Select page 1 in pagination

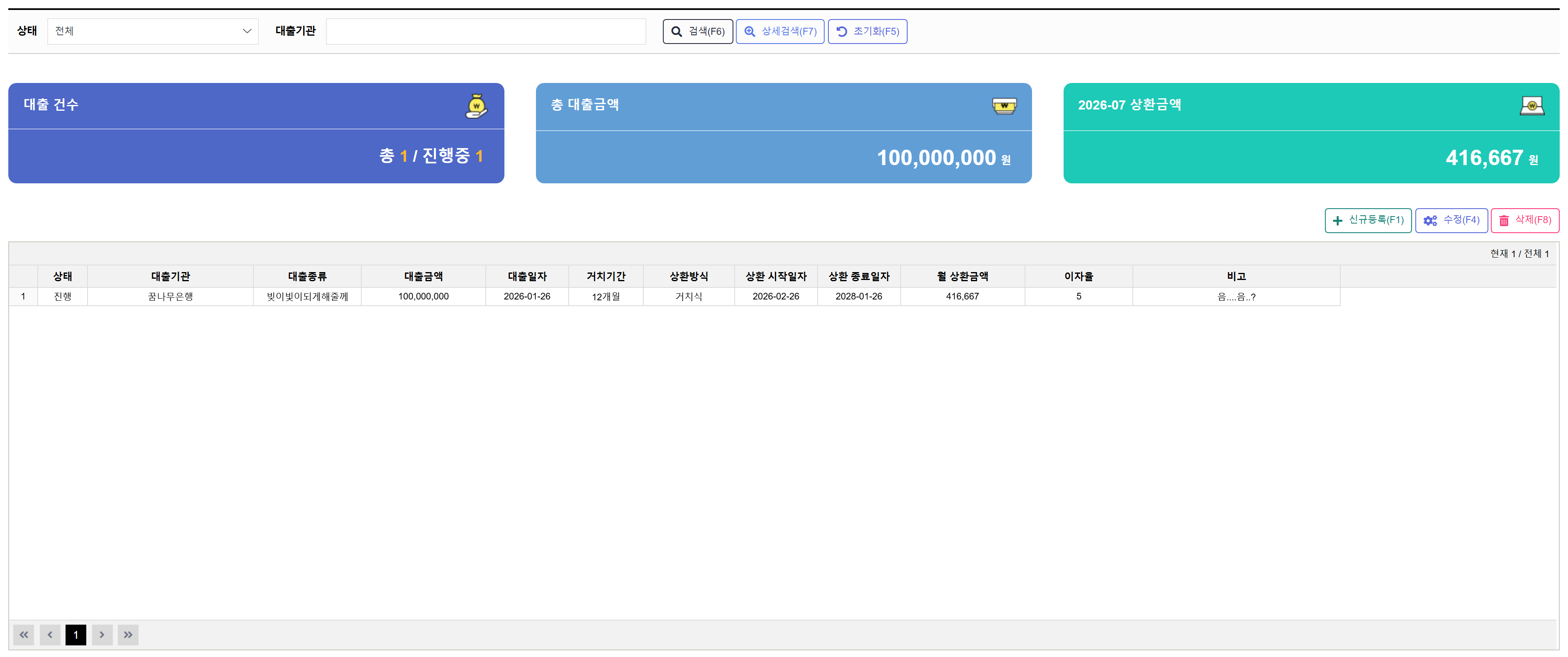(x=76, y=635)
